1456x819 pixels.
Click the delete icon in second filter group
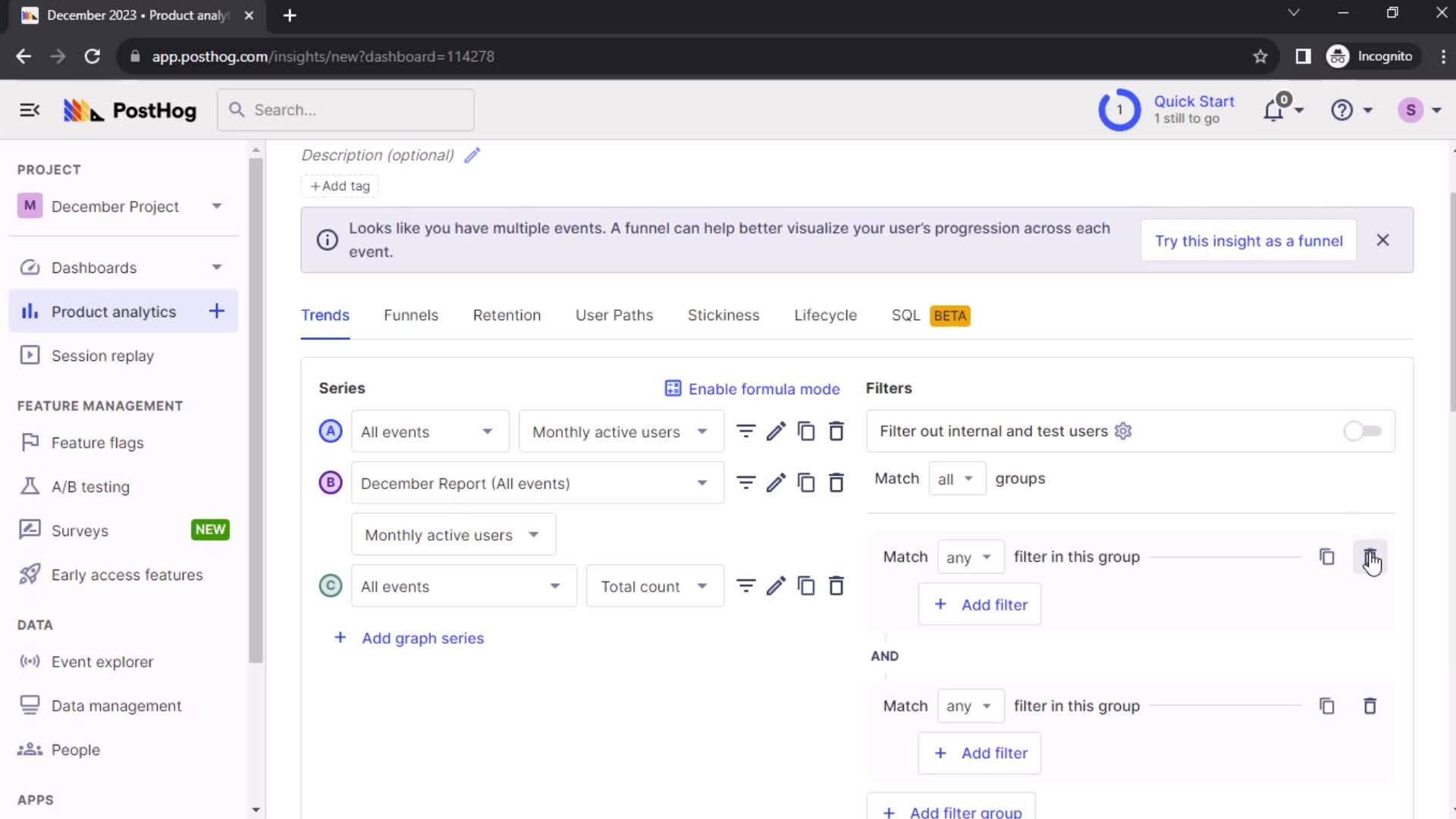click(1370, 706)
